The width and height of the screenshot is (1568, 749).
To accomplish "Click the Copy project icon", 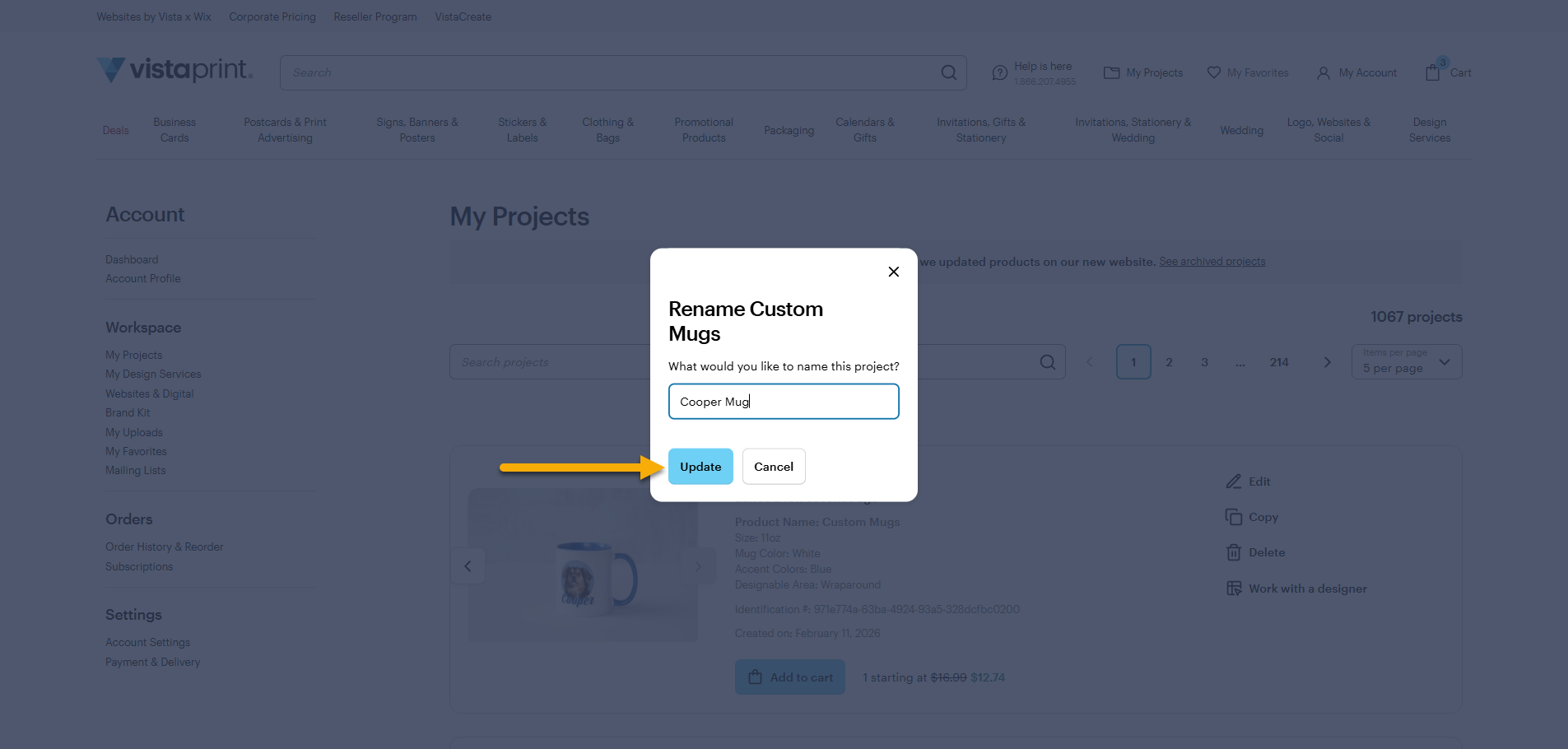I will [1233, 517].
